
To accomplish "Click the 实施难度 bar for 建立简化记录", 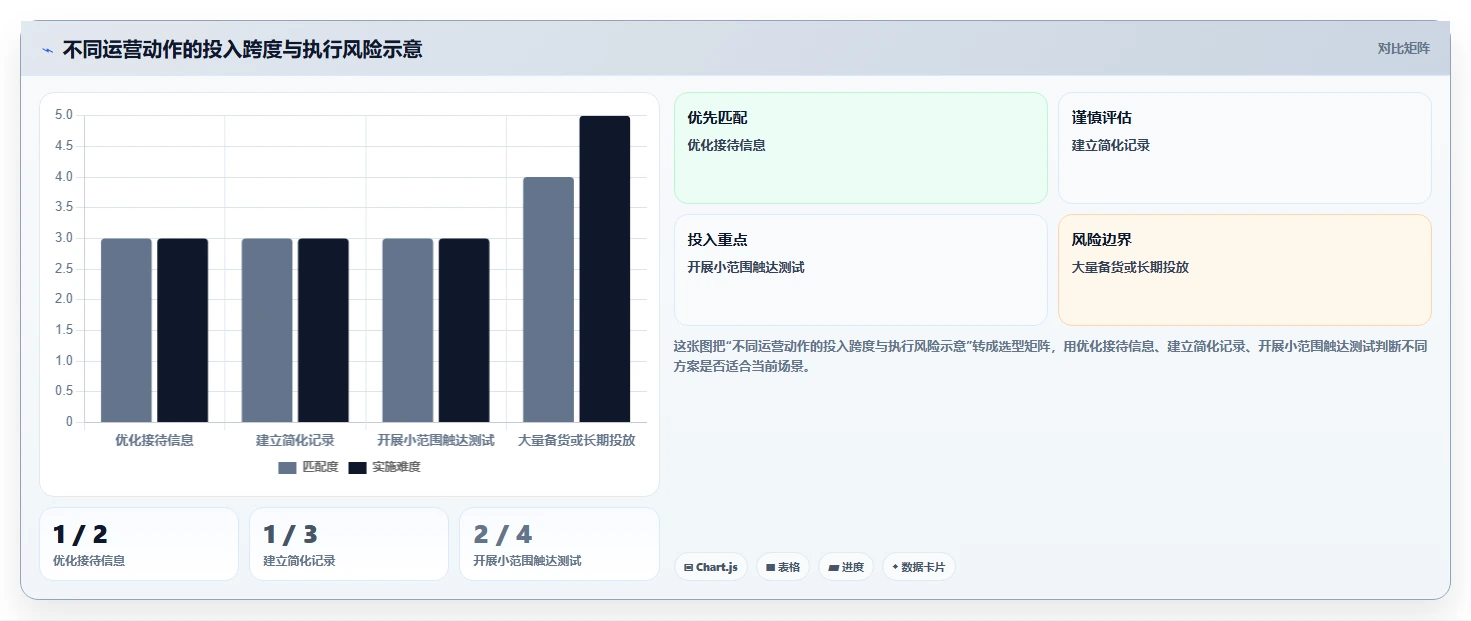I will tap(323, 330).
